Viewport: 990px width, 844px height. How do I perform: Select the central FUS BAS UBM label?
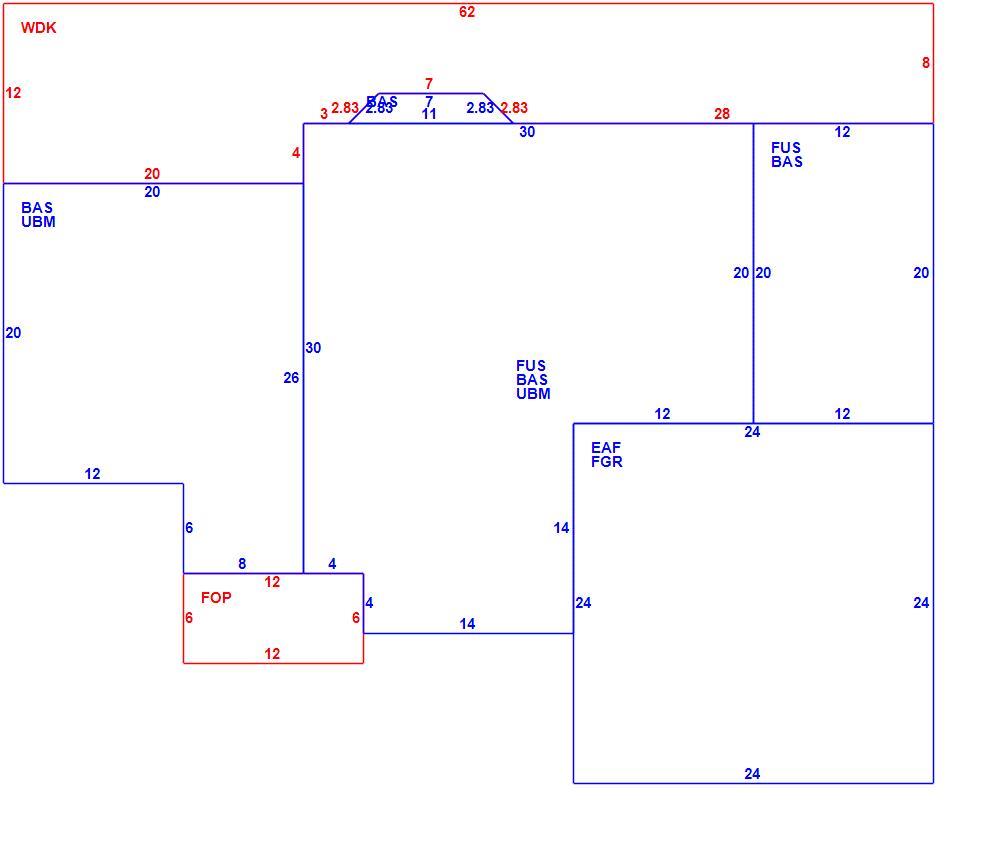tap(533, 379)
